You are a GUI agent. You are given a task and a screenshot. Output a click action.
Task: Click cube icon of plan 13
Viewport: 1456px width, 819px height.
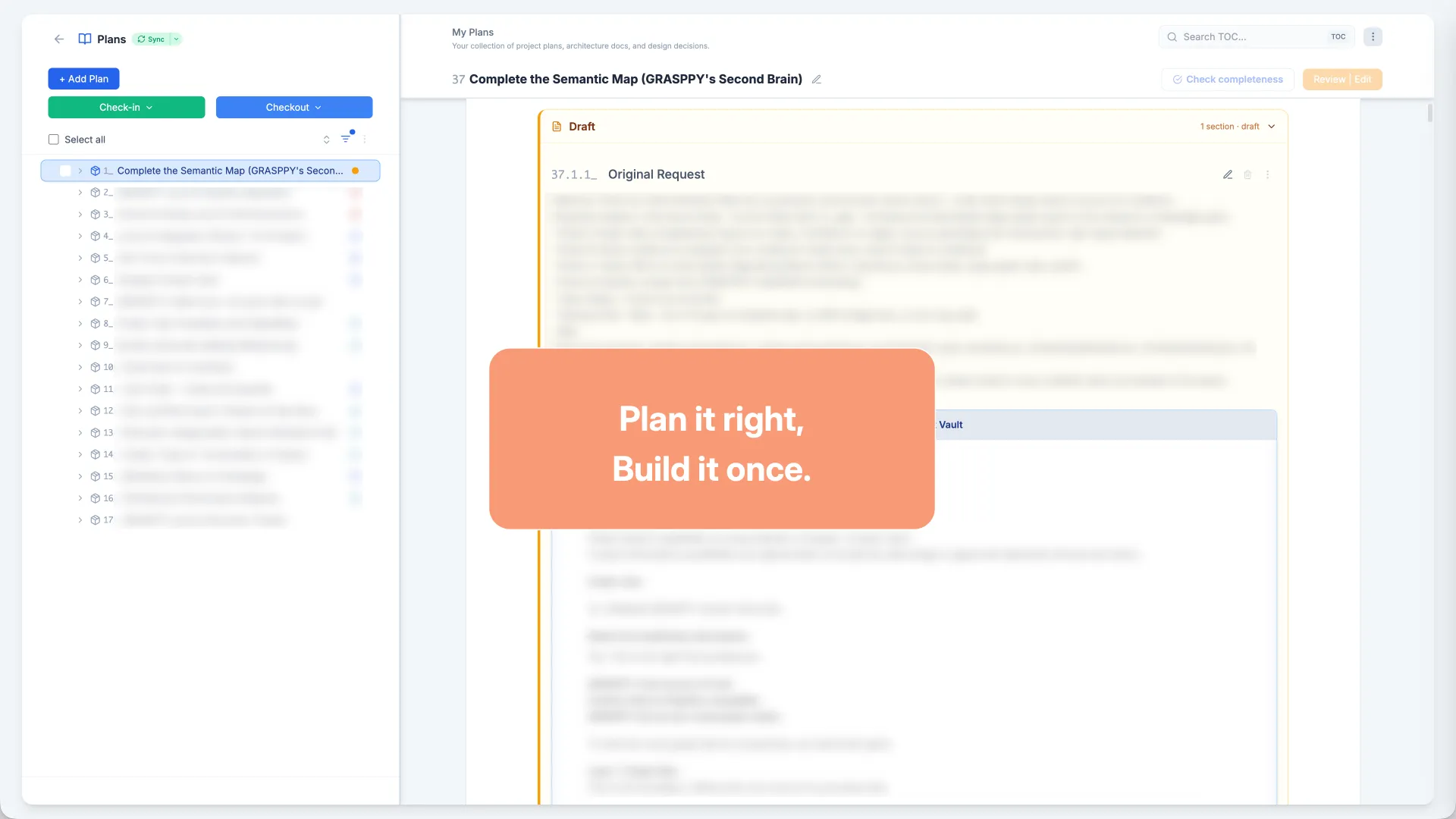96,433
